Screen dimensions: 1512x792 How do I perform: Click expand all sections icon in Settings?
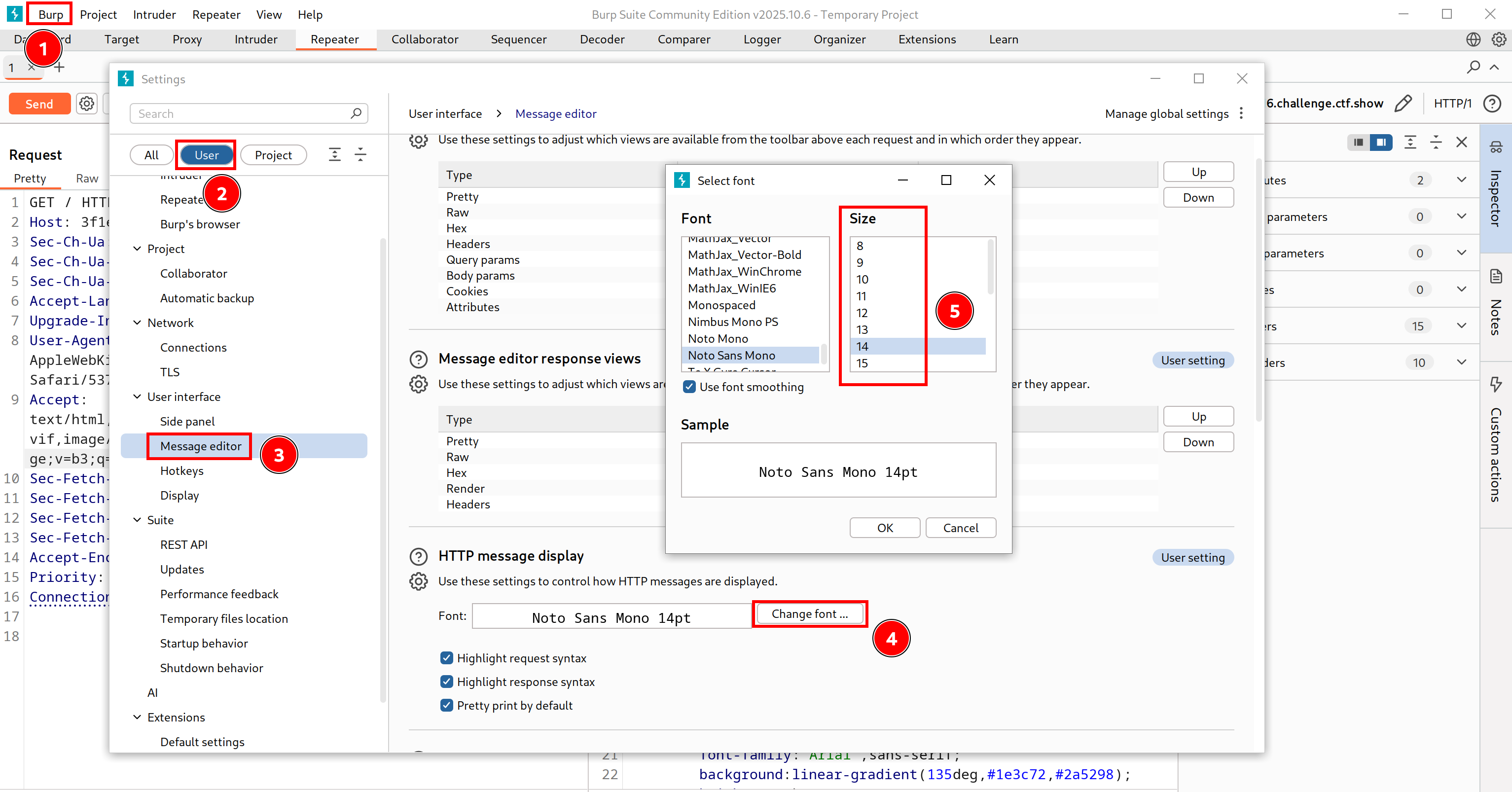pyautogui.click(x=334, y=155)
